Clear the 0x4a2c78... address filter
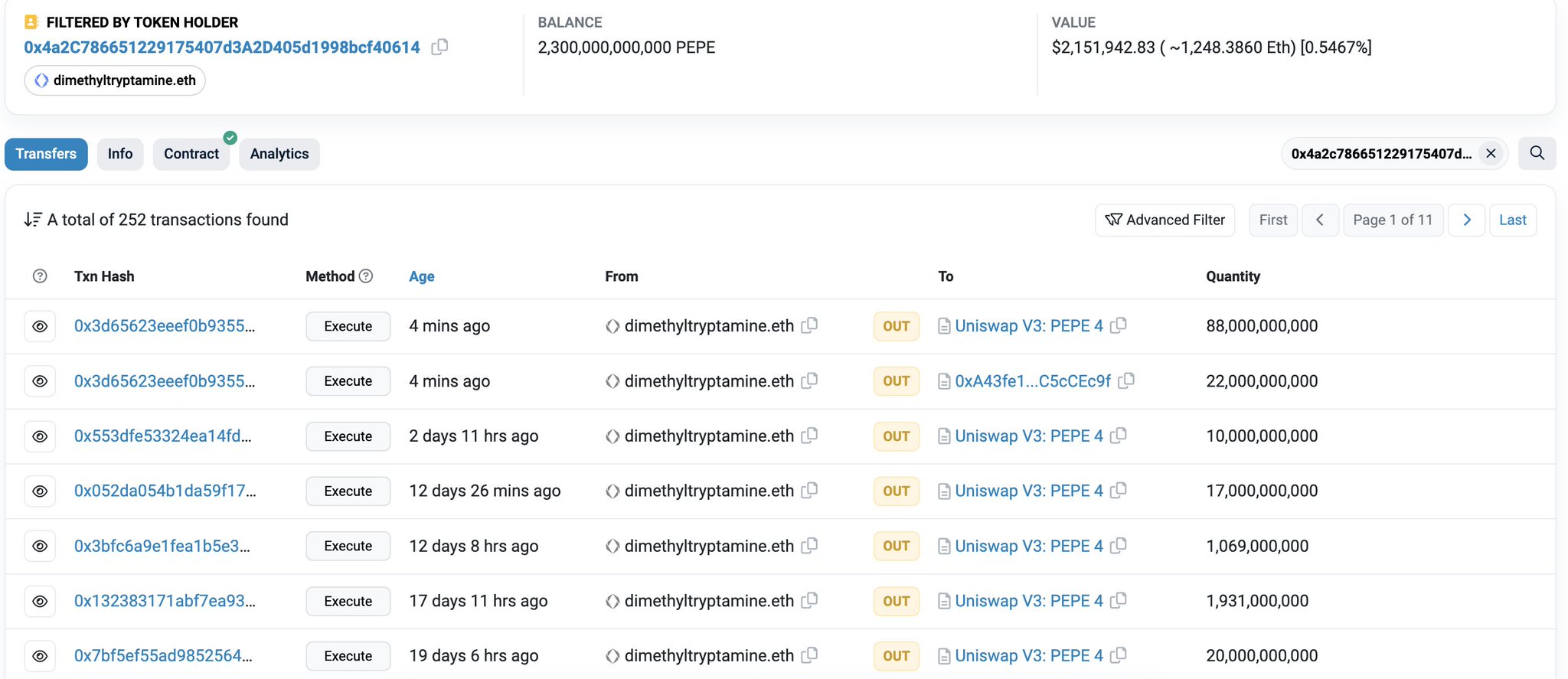The width and height of the screenshot is (1568, 679). click(1491, 154)
